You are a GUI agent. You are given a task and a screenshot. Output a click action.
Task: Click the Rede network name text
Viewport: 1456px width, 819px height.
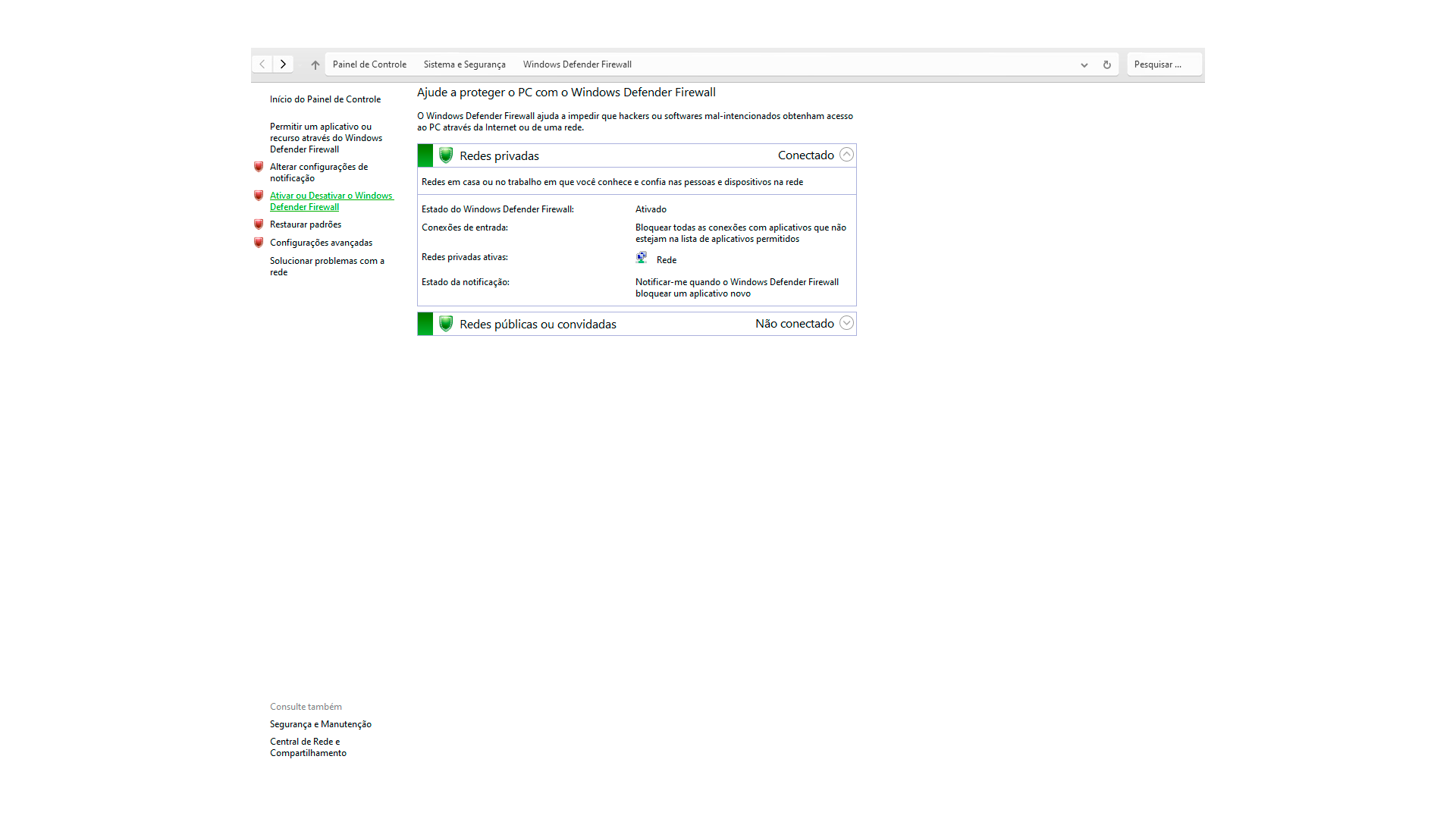tap(667, 260)
